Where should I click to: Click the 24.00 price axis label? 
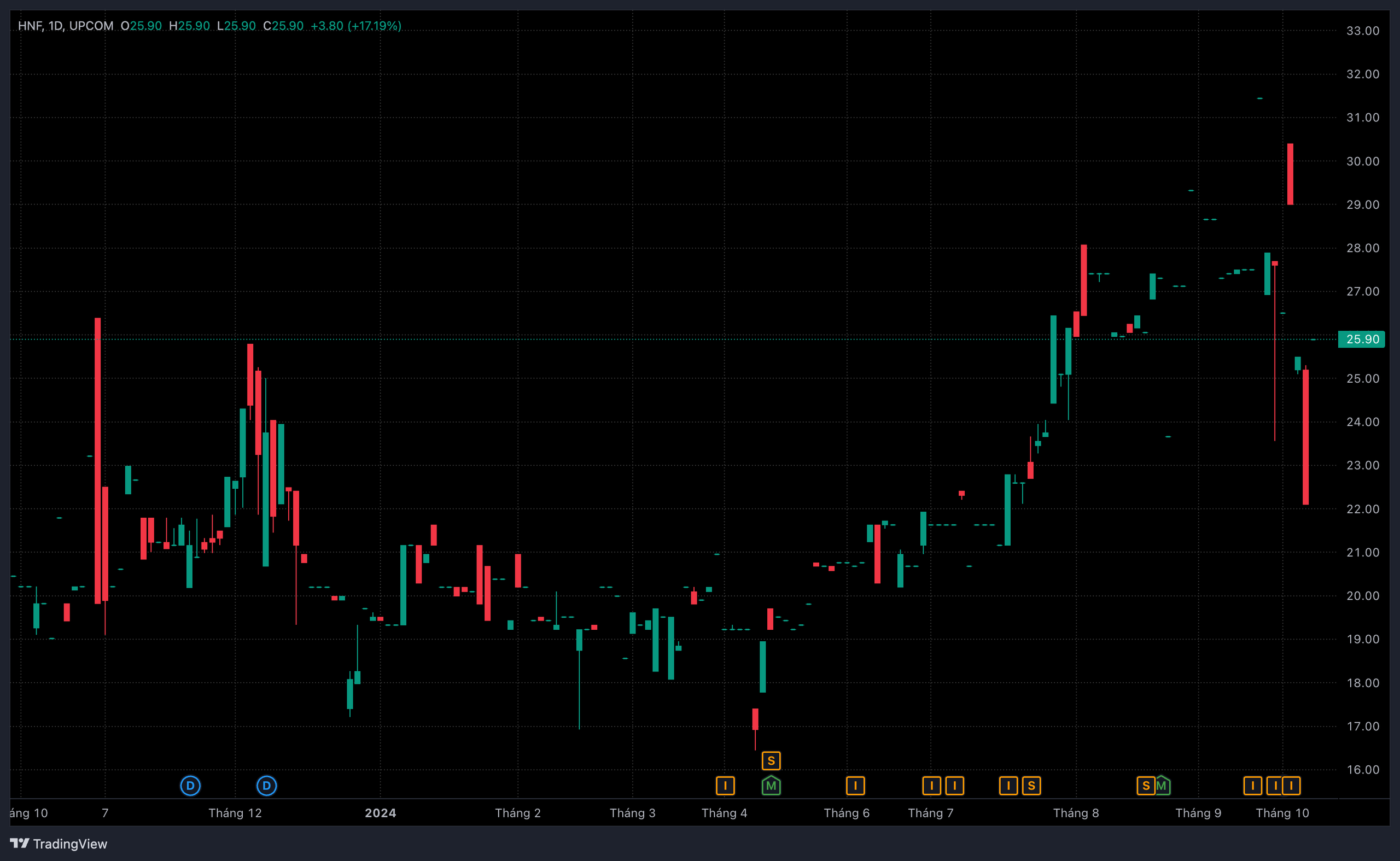pos(1363,422)
